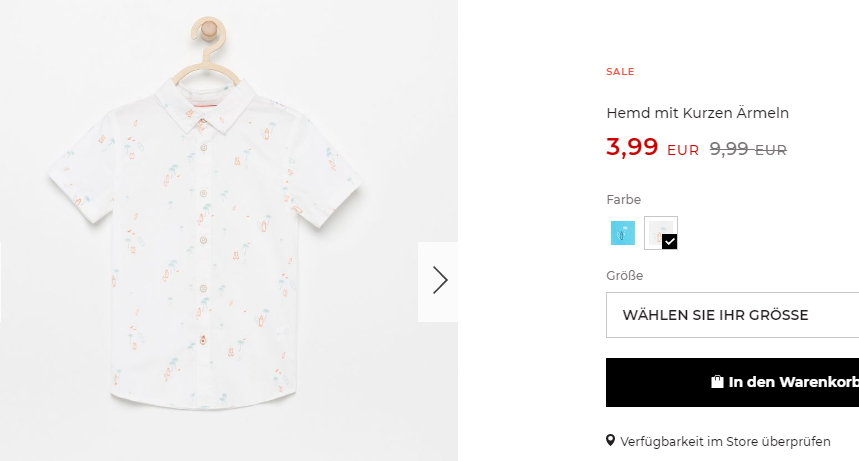This screenshot has height=461, width=859.
Task: Add item via In den Warenkorb button
Action: (x=732, y=382)
